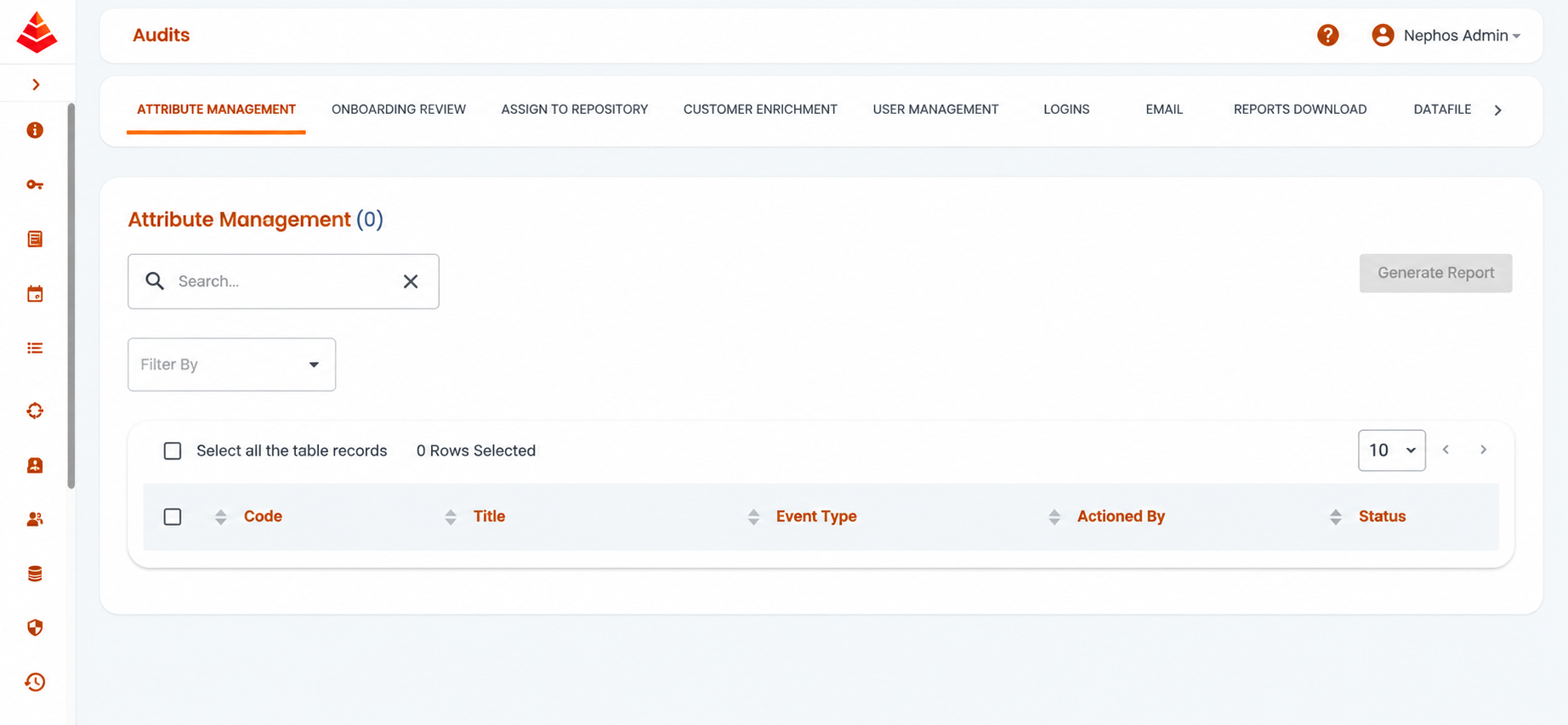Open the Nephos Admin account dropdown

click(x=1462, y=36)
